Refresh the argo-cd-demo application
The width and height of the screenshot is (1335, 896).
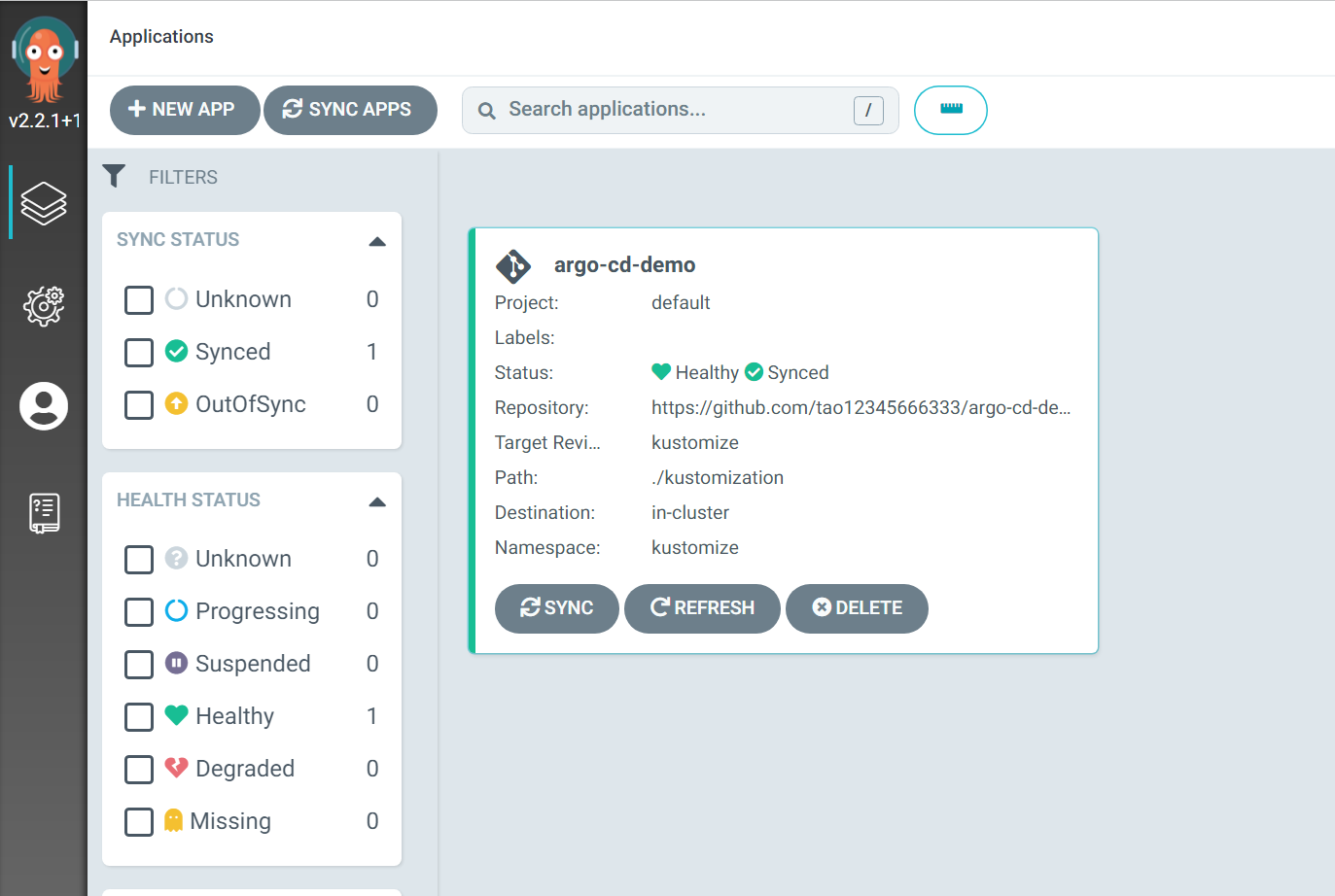coord(702,608)
